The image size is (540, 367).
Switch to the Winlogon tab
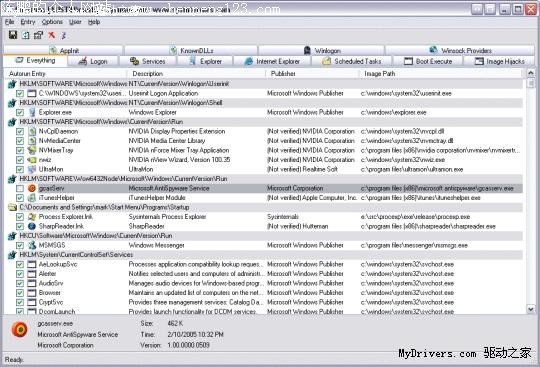pos(321,50)
